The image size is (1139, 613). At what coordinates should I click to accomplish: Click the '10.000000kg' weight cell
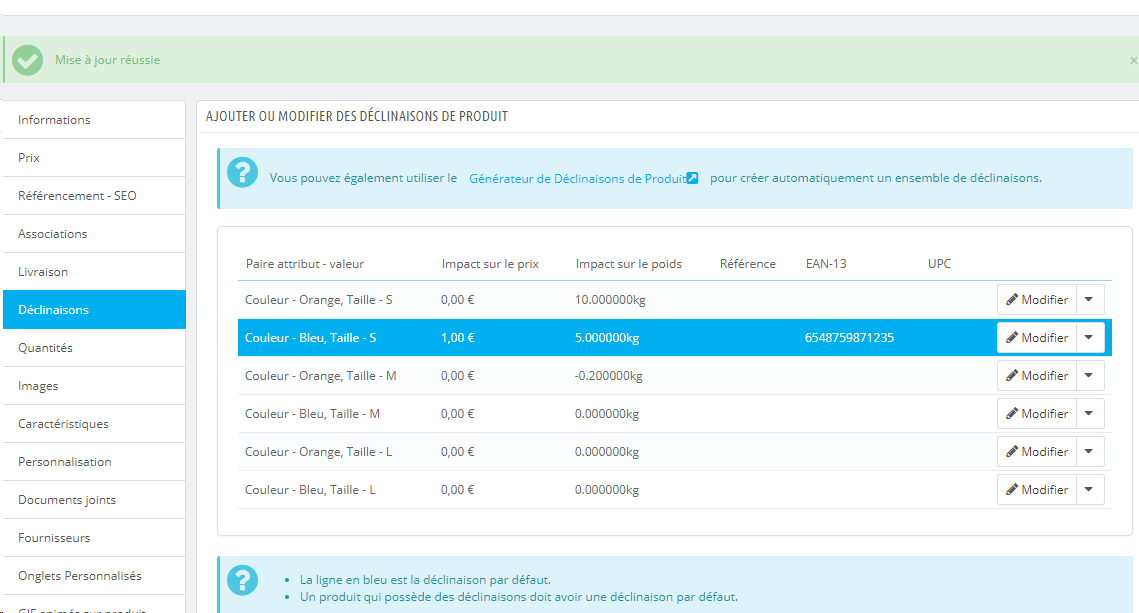click(x=610, y=300)
